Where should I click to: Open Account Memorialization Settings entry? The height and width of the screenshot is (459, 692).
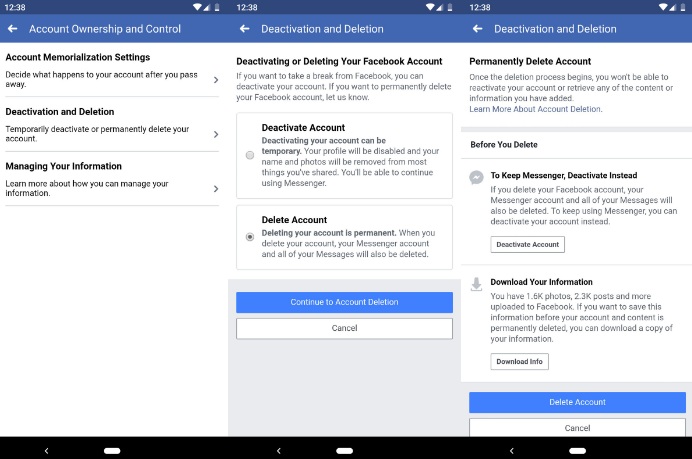[112, 71]
